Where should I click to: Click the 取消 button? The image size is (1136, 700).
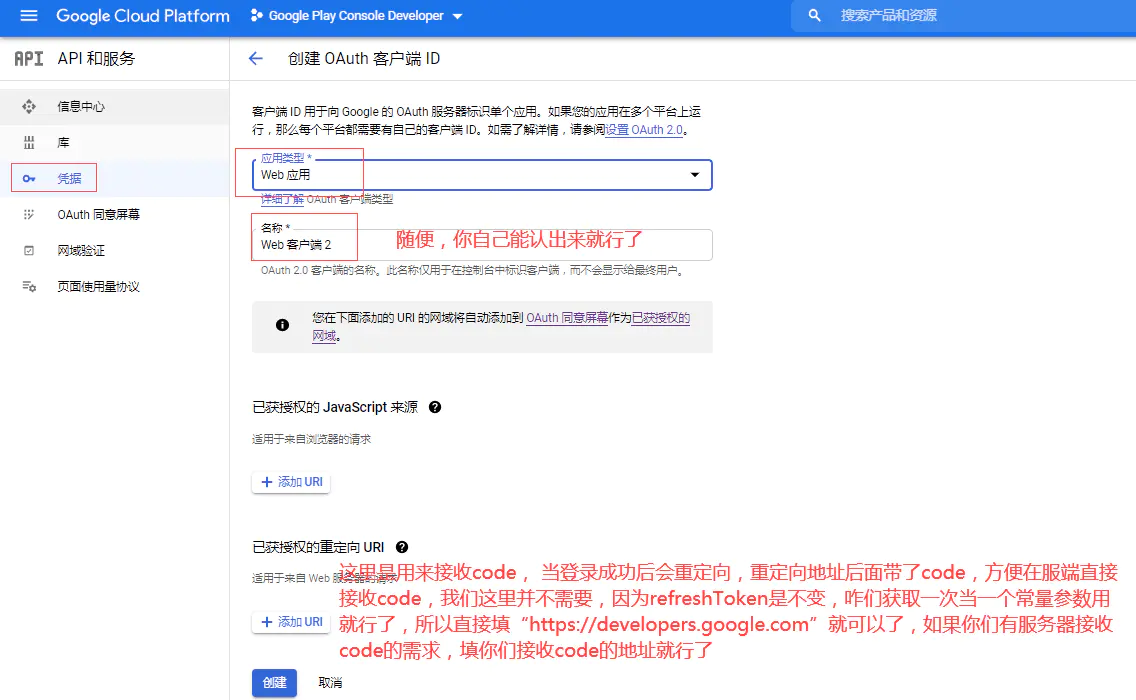point(330,683)
